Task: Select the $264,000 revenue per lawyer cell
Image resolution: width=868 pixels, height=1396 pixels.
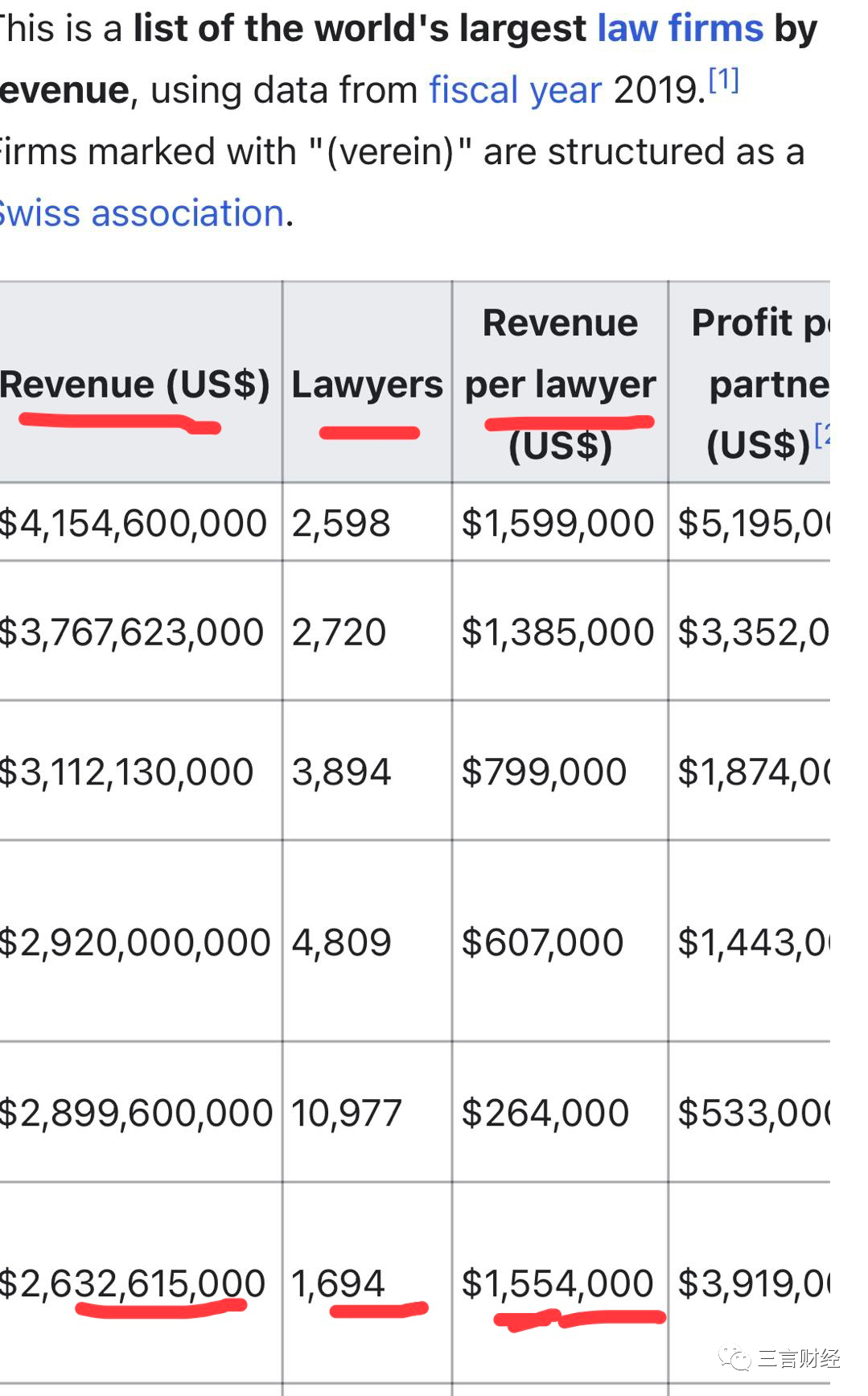Action: 545,1114
